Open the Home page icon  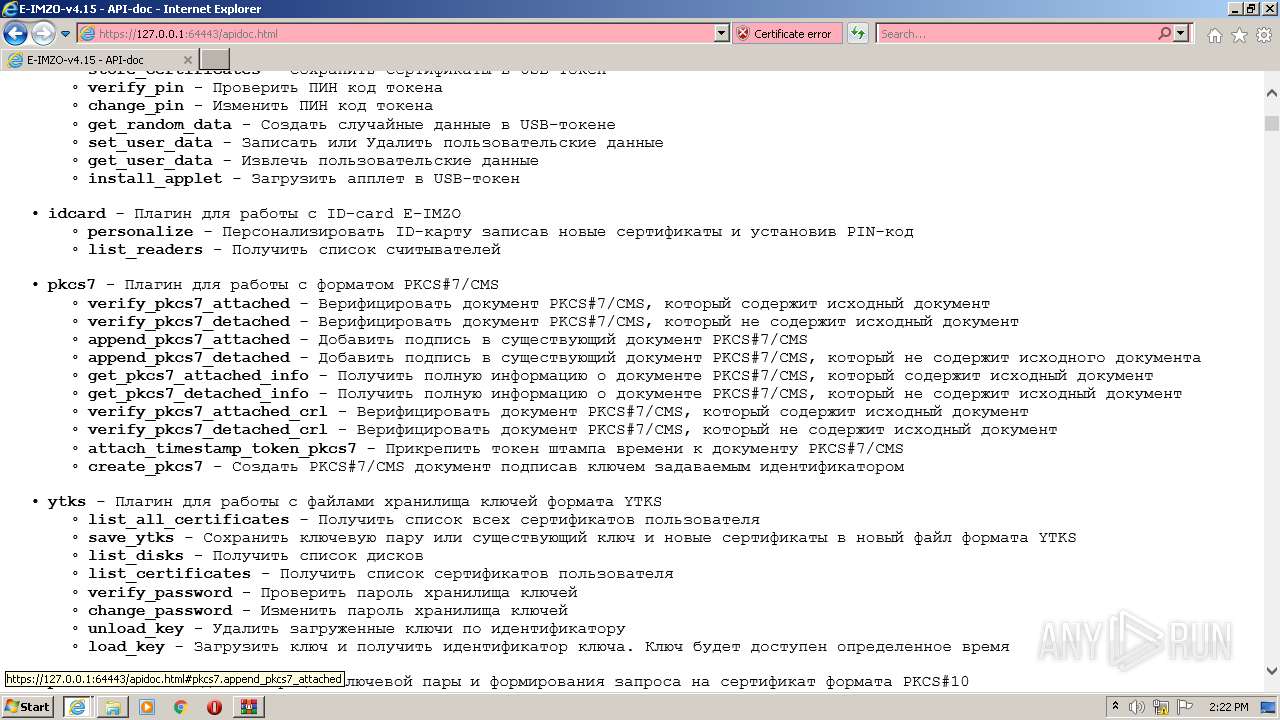[1214, 35]
